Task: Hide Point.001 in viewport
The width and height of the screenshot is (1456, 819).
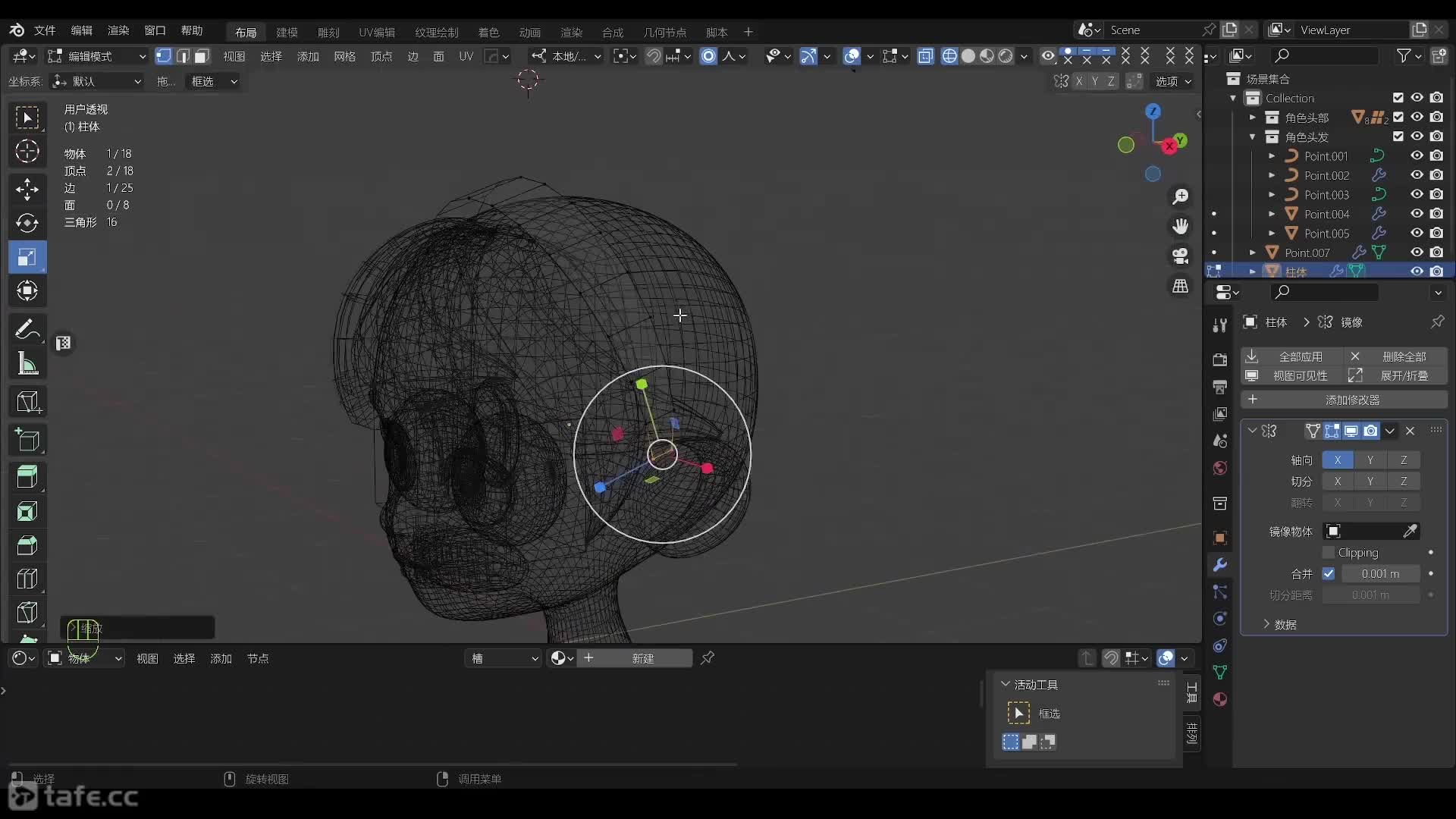Action: (1417, 155)
